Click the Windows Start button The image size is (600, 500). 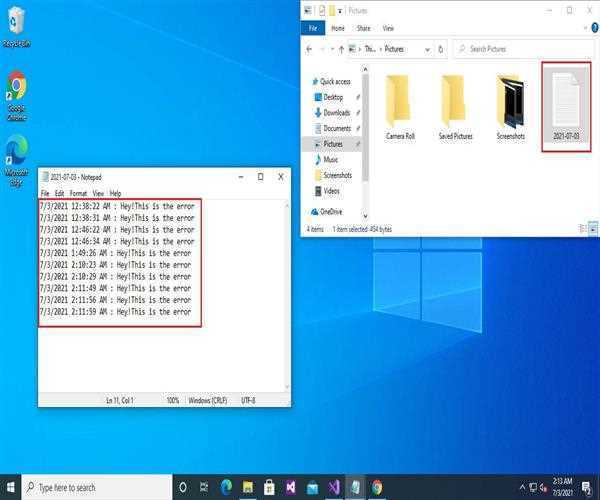pos(12,487)
